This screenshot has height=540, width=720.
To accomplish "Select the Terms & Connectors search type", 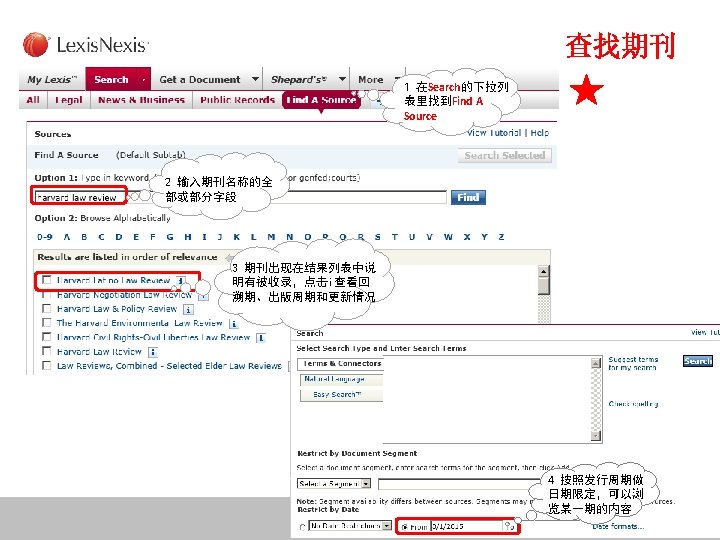I will tap(342, 363).
